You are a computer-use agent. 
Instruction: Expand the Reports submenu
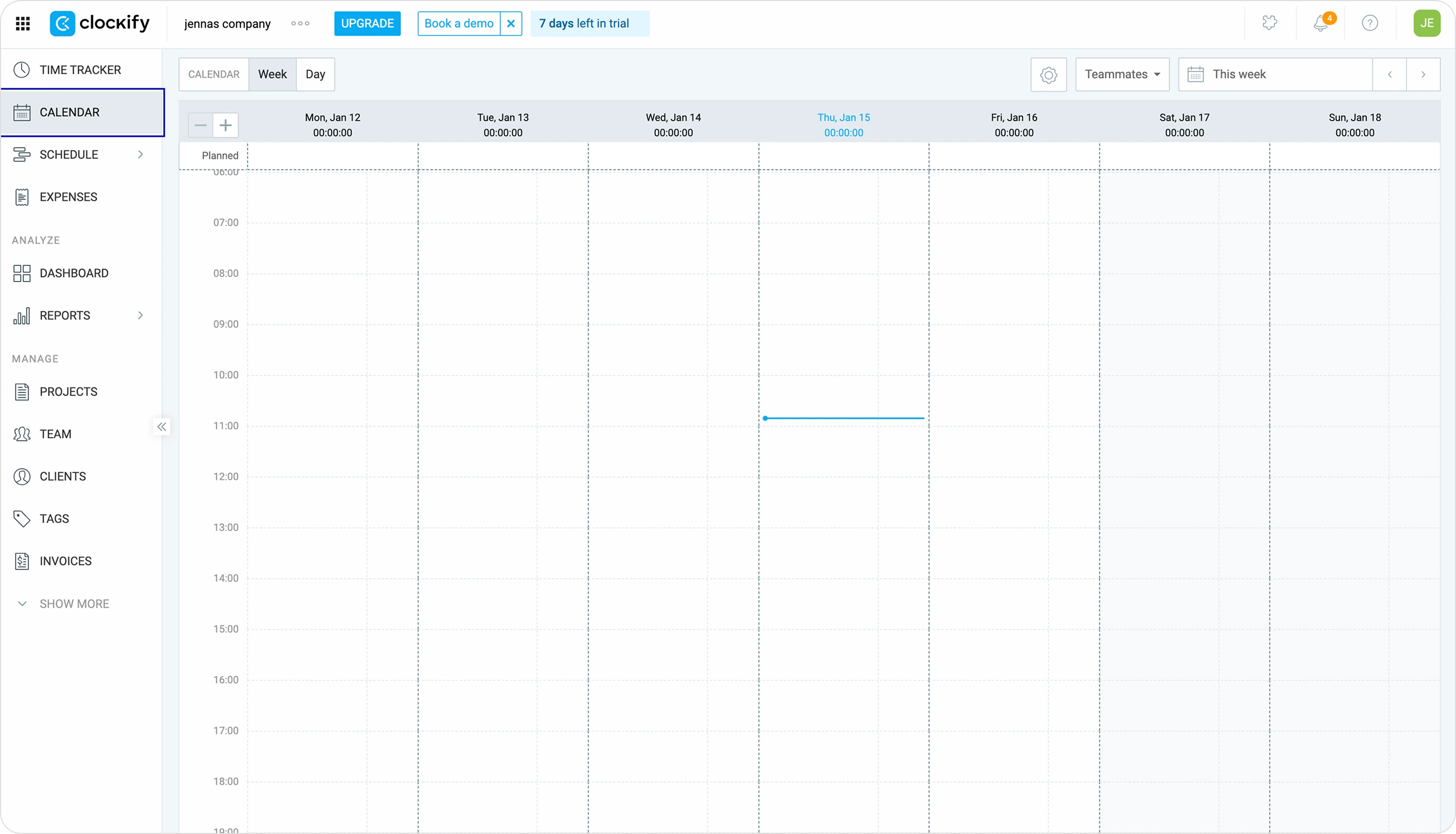[141, 316]
